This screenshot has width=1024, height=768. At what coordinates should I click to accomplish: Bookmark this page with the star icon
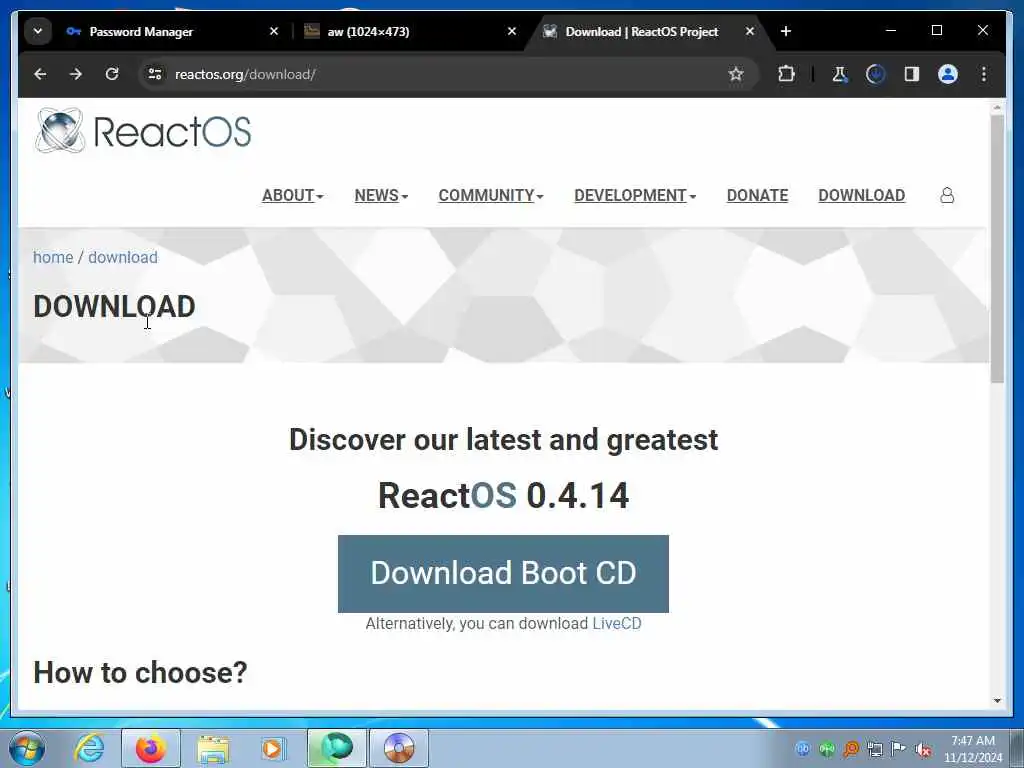coord(736,74)
